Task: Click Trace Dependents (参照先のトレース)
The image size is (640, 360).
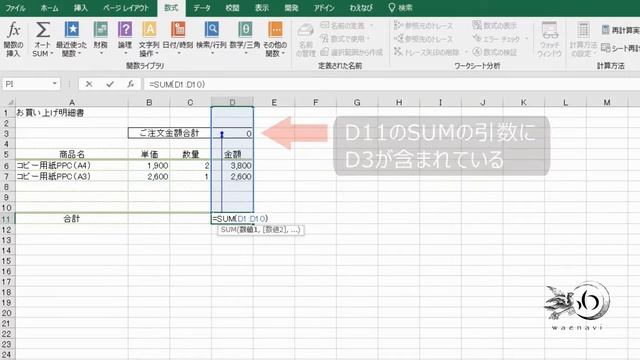Action: point(423,39)
